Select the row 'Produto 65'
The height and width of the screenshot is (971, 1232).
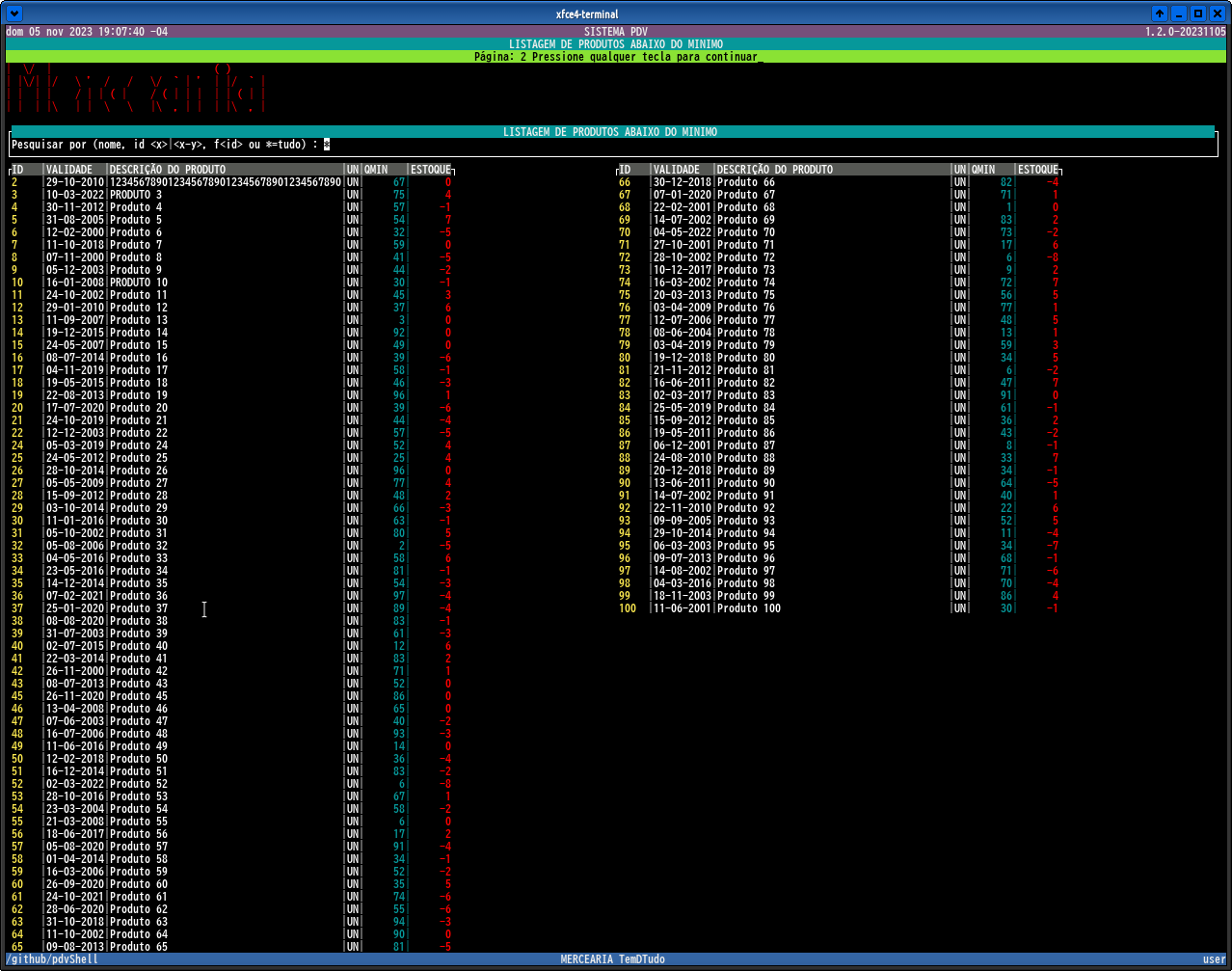click(x=231, y=947)
